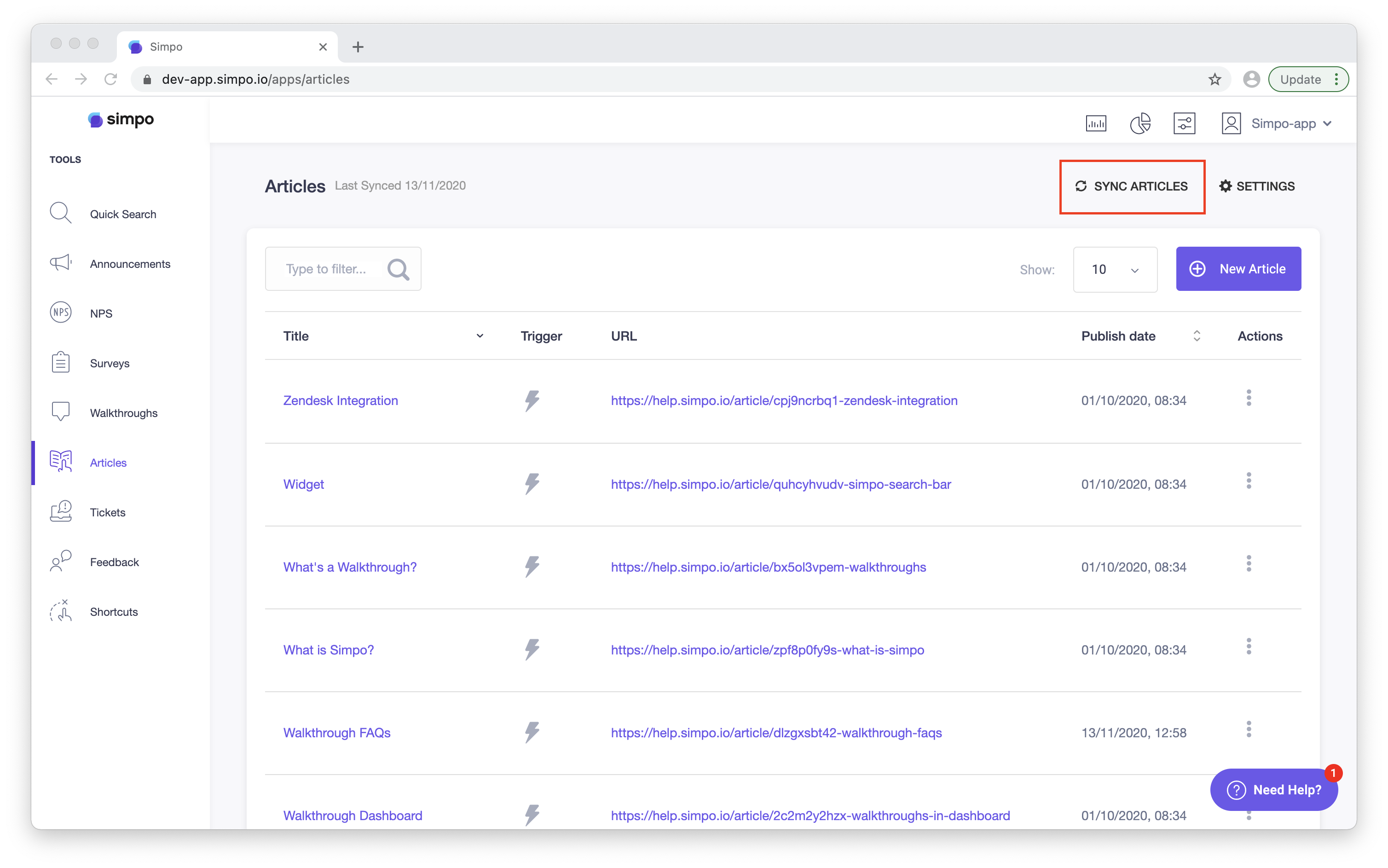The width and height of the screenshot is (1388, 868).
Task: Click the Sync Articles button
Action: [1131, 186]
